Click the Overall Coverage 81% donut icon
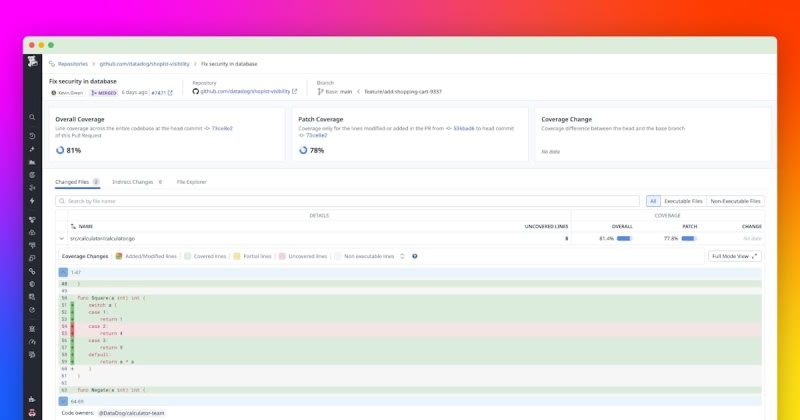The height and width of the screenshot is (420, 800). (59, 150)
